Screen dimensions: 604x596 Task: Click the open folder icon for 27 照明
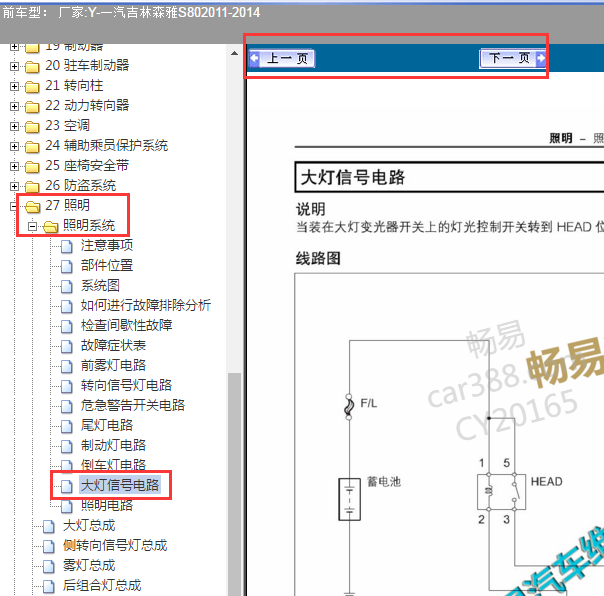click(32, 207)
